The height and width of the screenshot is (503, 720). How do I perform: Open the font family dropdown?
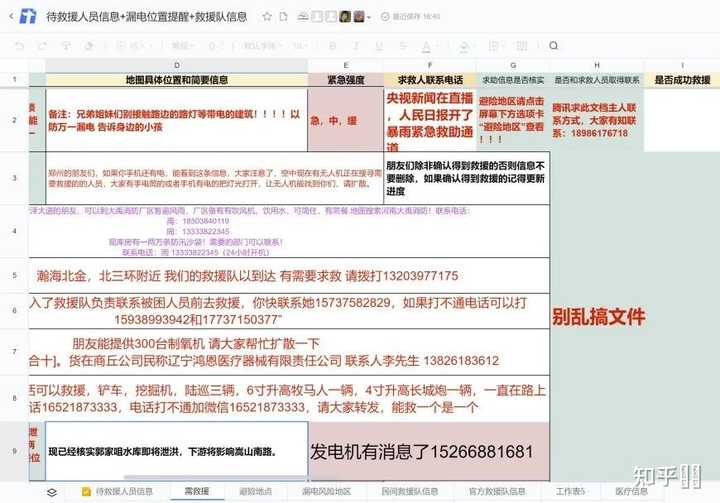(x=262, y=45)
